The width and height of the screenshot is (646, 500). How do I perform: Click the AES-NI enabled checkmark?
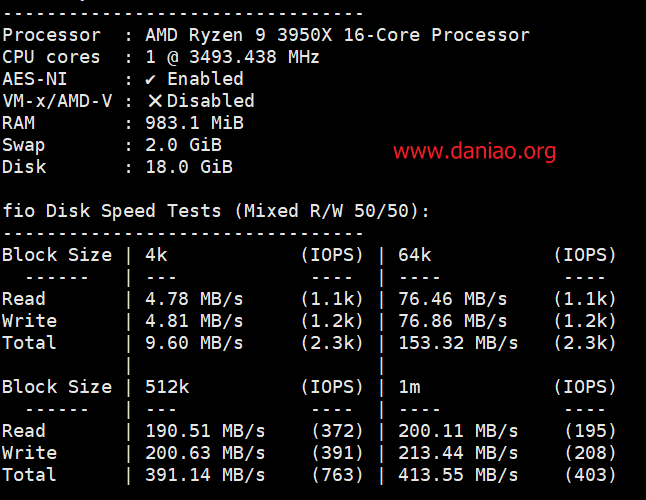click(150, 79)
